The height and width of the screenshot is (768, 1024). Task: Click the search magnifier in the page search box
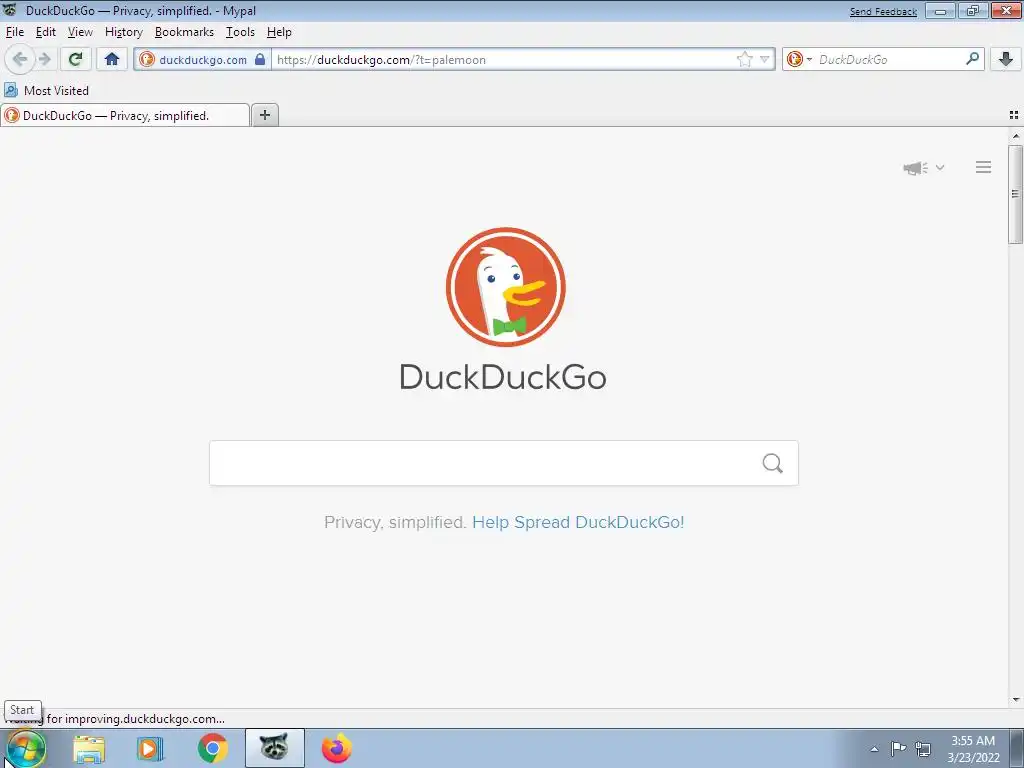(773, 463)
